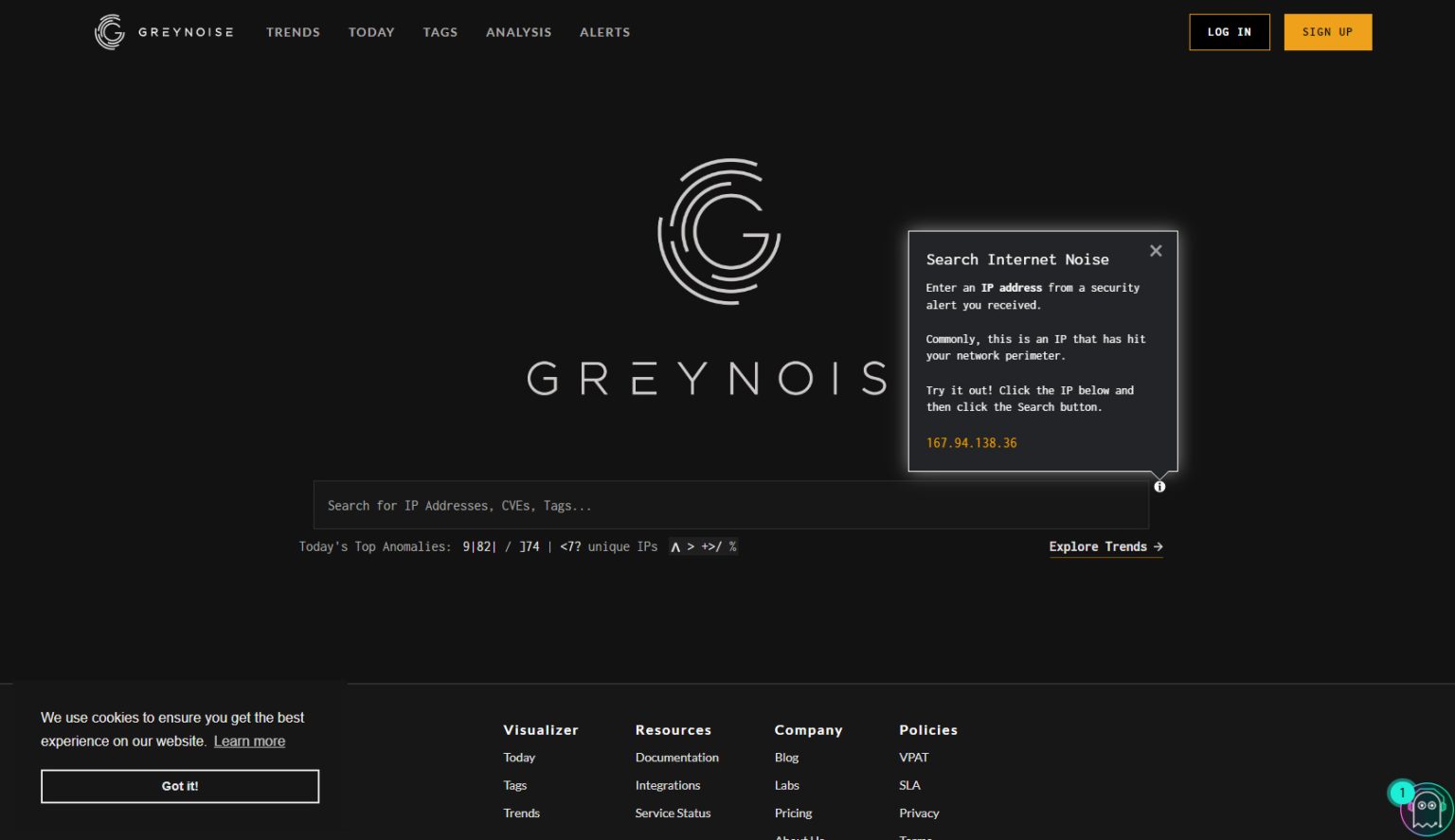View Pricing under the Company column
1455x840 pixels.
click(793, 813)
